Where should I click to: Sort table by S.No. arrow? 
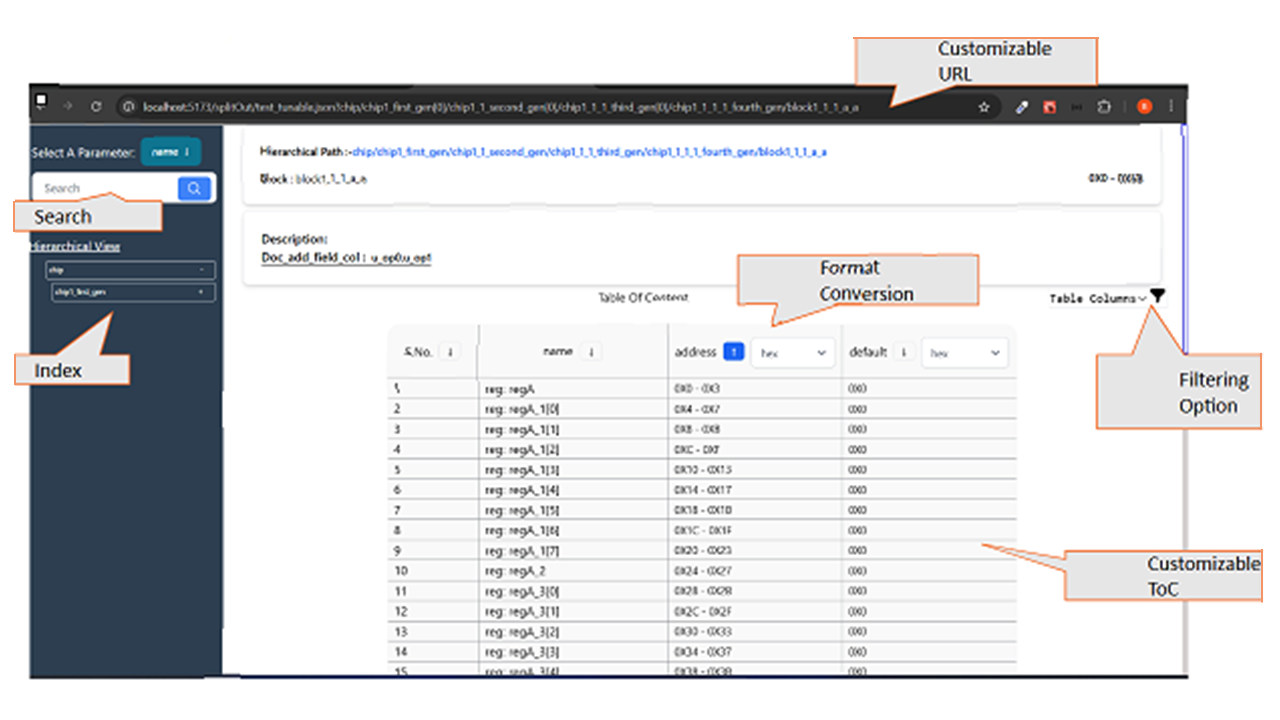450,352
